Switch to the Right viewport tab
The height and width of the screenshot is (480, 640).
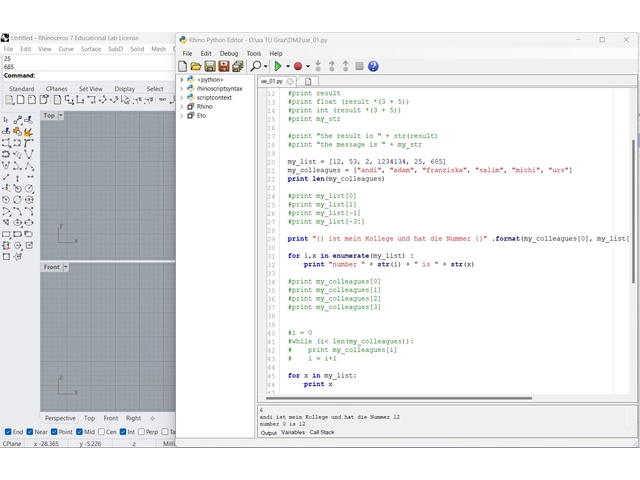click(133, 418)
